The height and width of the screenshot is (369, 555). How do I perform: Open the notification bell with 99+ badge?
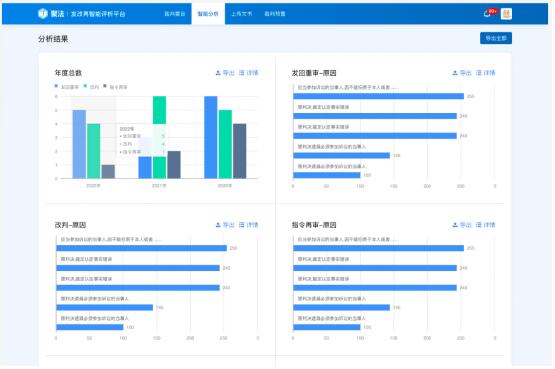487,14
